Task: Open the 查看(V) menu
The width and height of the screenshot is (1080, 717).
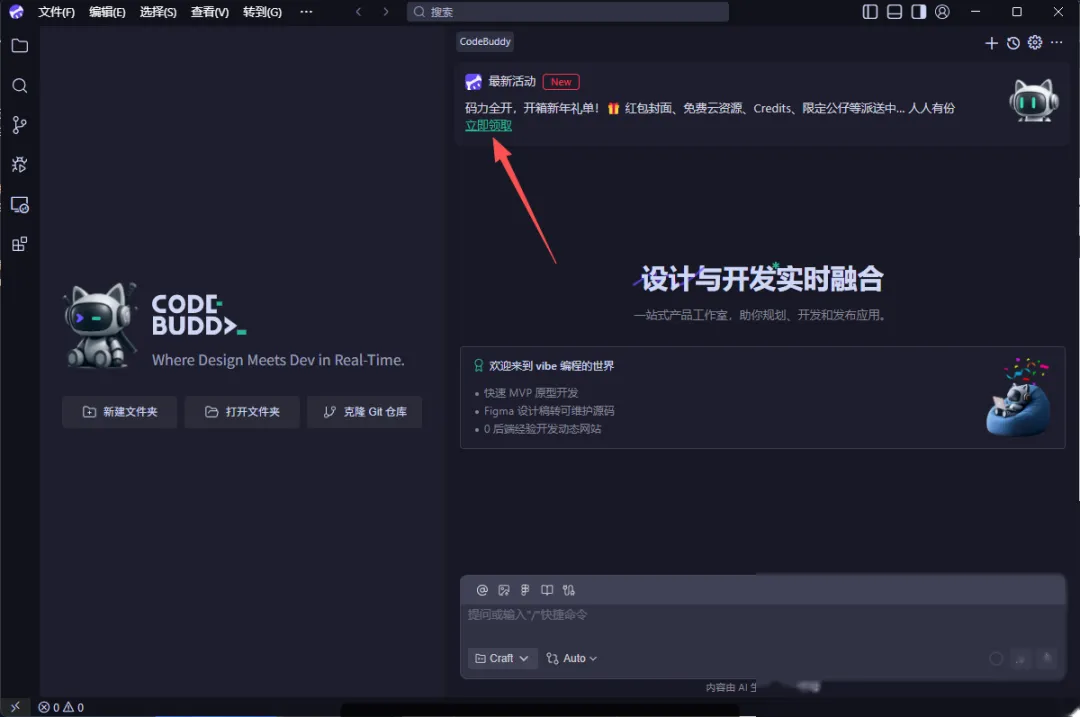Action: [210, 12]
